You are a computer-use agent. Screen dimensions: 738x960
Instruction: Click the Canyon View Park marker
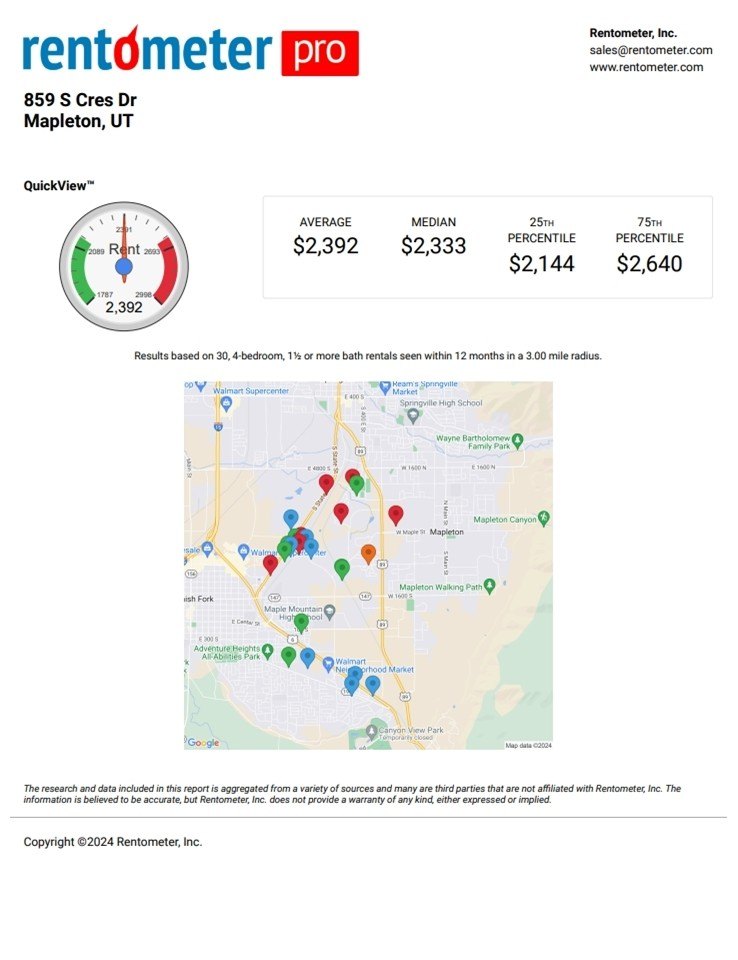tap(372, 731)
